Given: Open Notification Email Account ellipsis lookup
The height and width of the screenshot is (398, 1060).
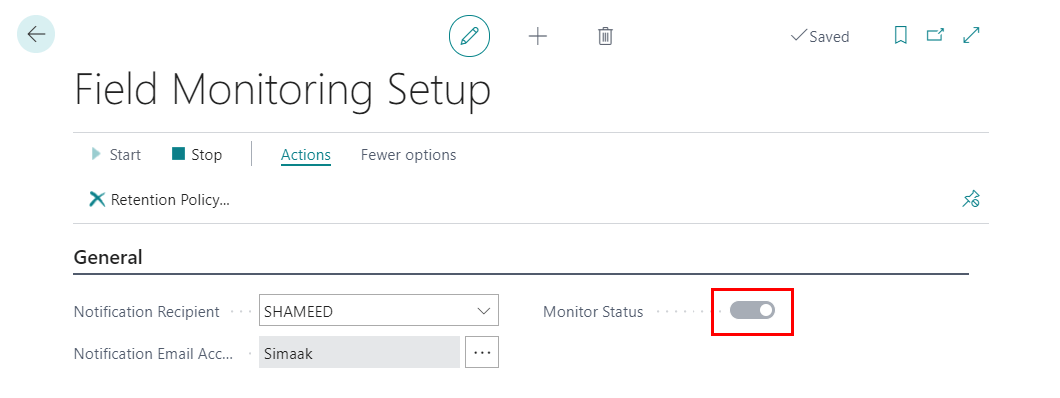Looking at the screenshot, I should pyautogui.click(x=481, y=352).
